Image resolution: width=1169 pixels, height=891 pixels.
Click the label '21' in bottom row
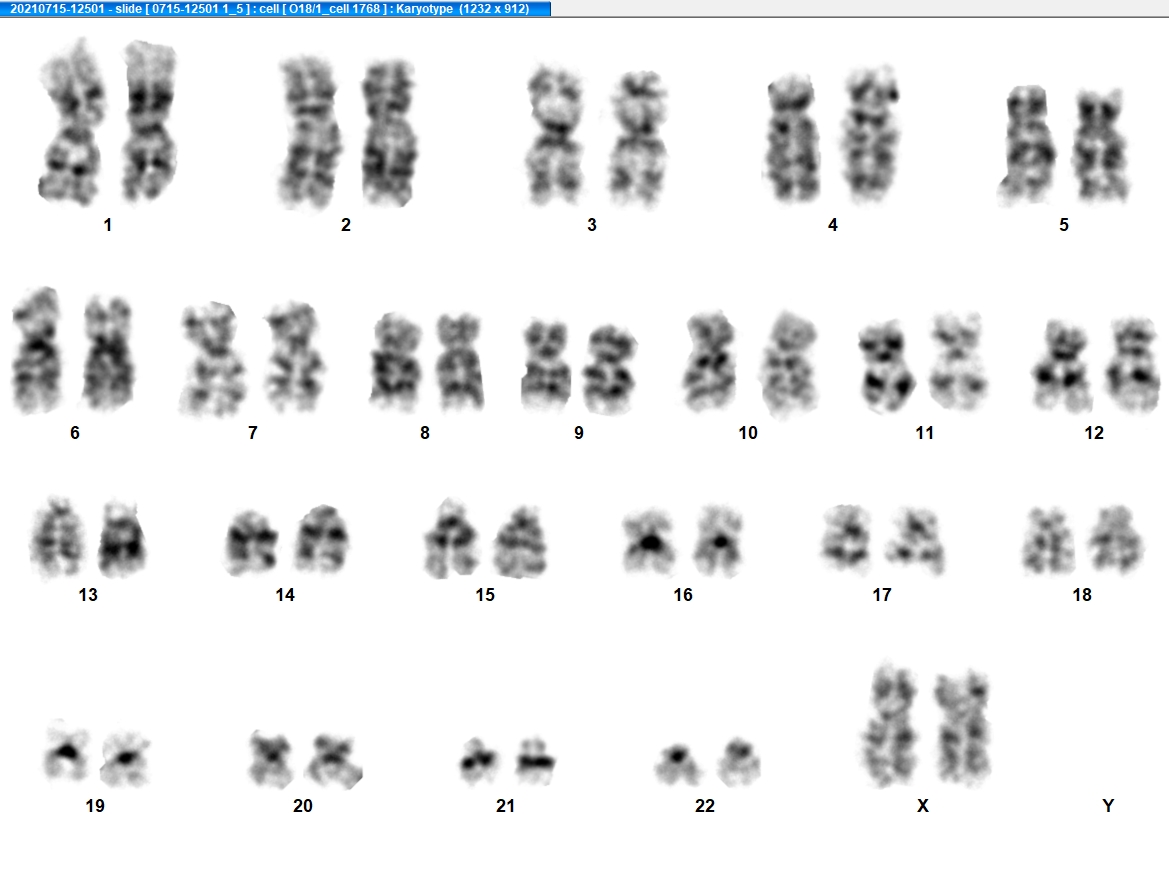pos(505,805)
